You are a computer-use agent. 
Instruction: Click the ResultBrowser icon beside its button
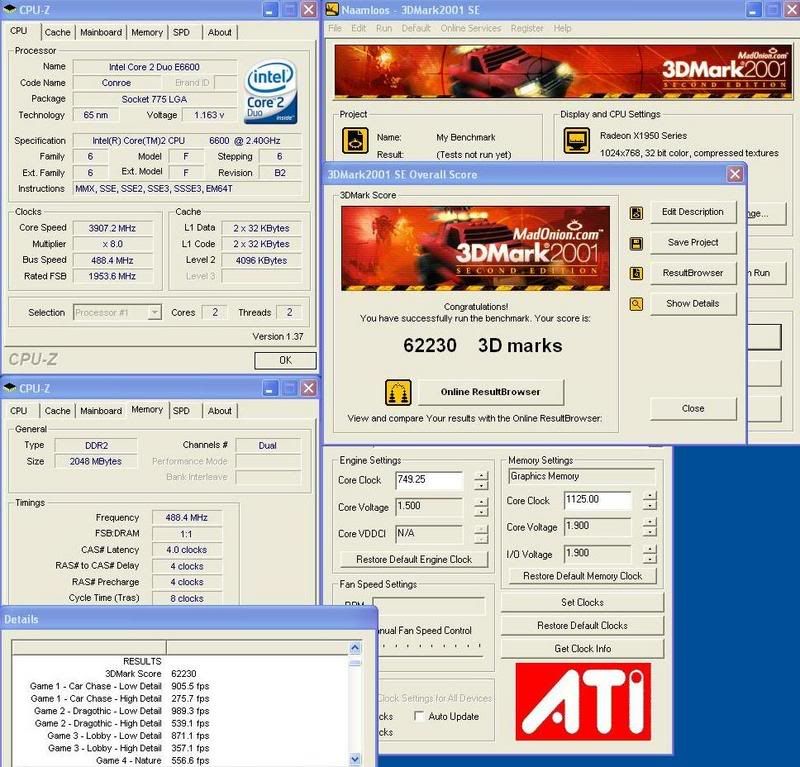[x=636, y=274]
